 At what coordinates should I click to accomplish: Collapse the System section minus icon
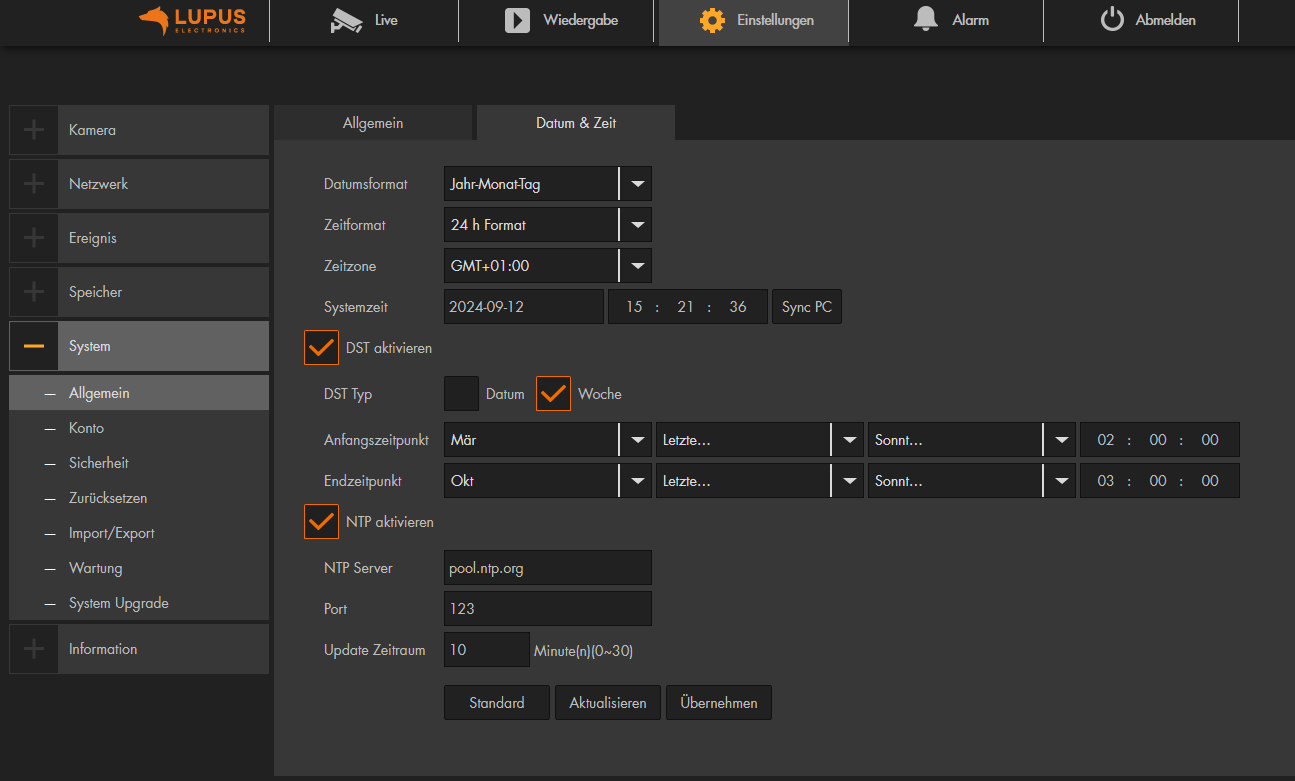pos(34,346)
